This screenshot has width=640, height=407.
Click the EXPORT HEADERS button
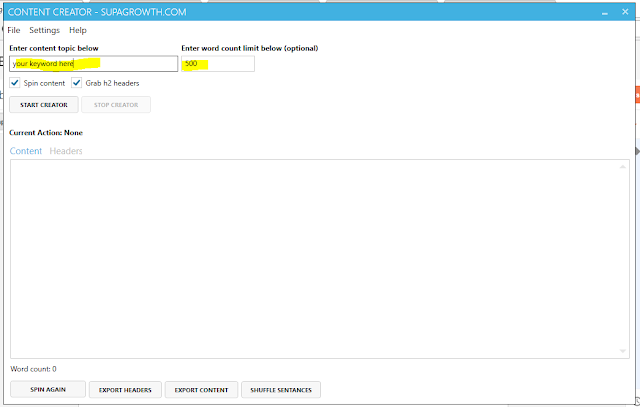point(125,390)
